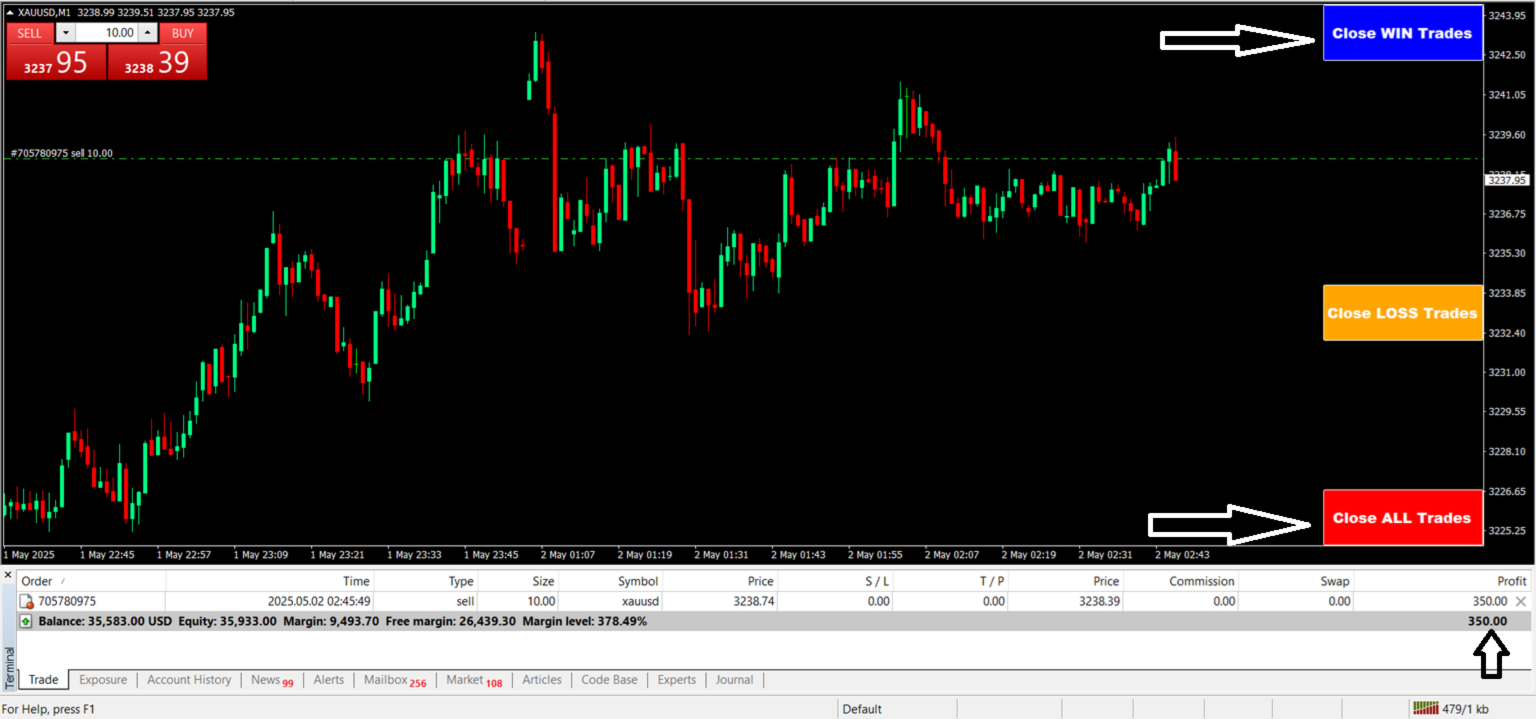Decrease the lot size with the down arrow
Screen dimensions: 1536x719
point(64,32)
